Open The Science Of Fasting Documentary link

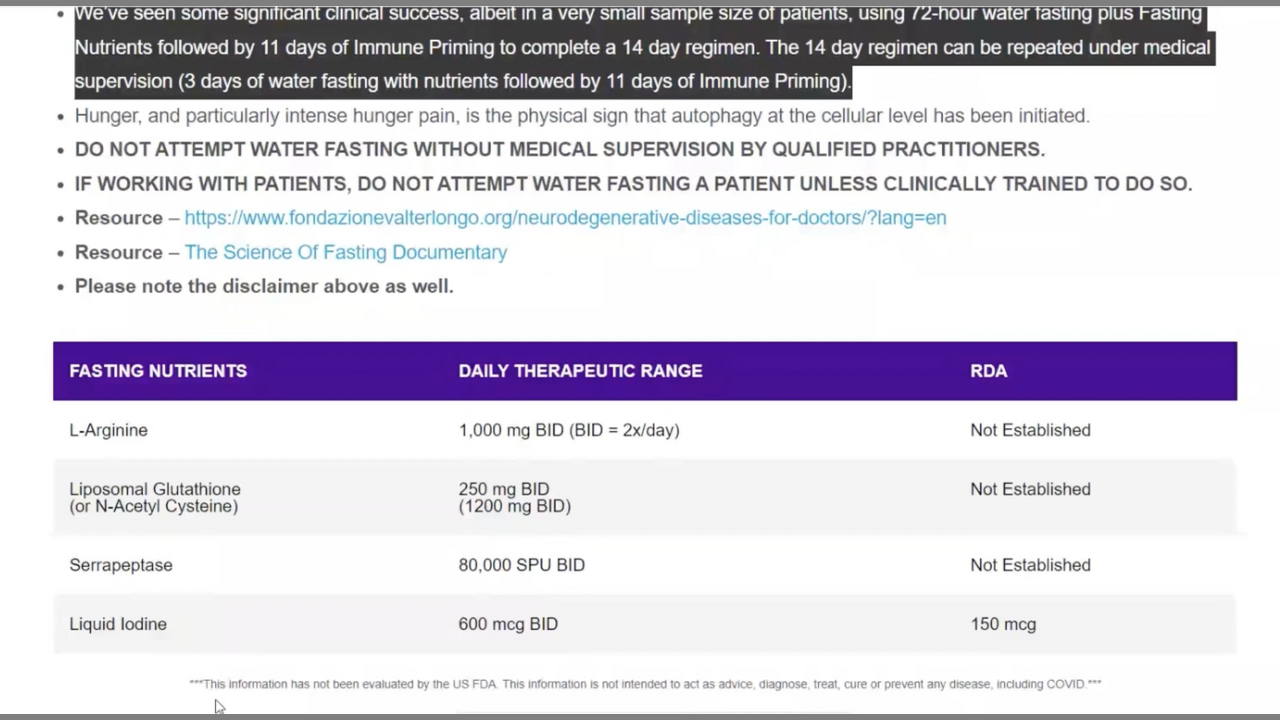(345, 252)
